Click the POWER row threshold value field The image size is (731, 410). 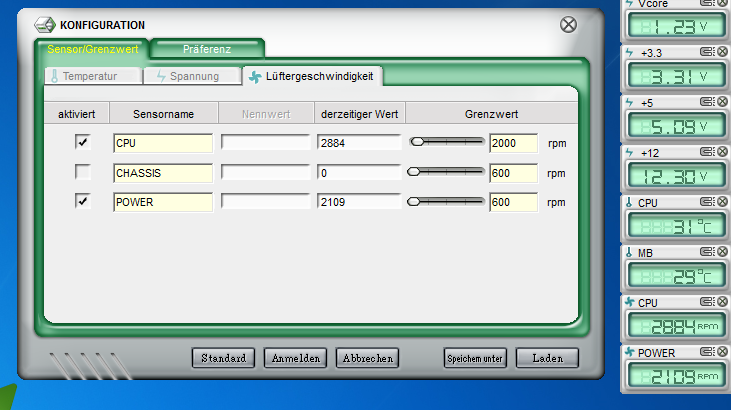tap(513, 202)
